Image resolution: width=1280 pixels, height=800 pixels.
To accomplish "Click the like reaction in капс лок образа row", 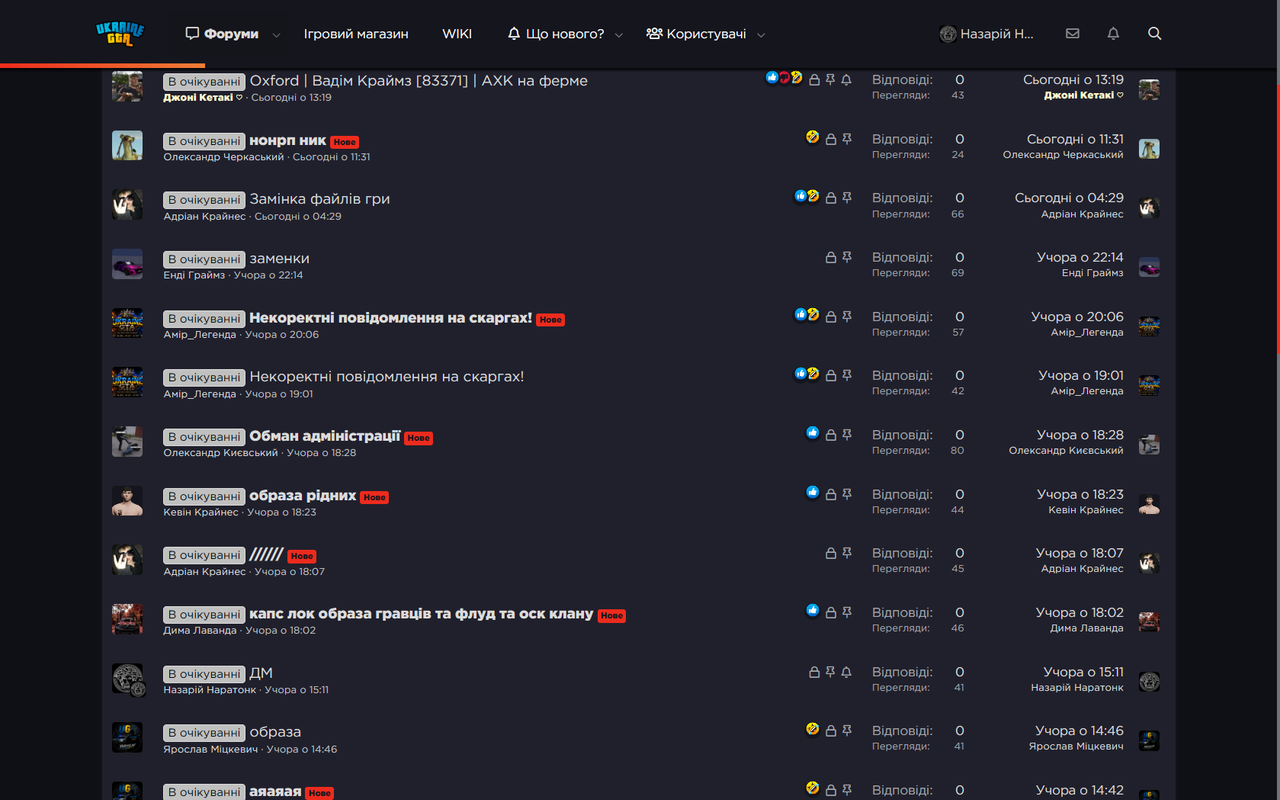I will 813,610.
